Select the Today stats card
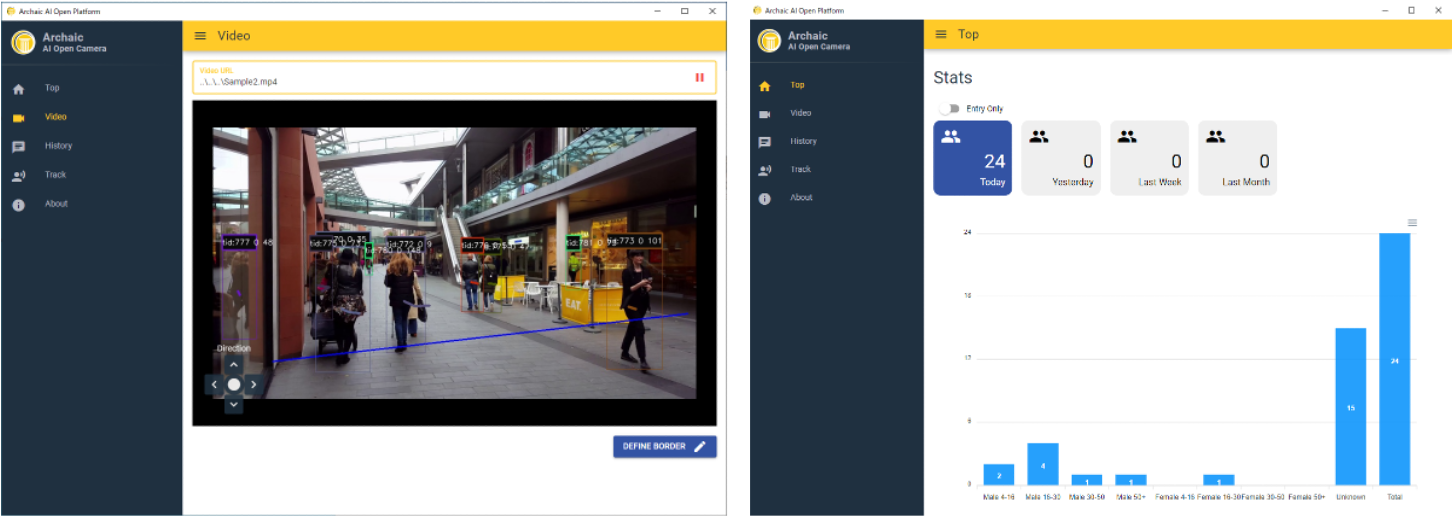The image size is (1452, 516). coord(972,158)
